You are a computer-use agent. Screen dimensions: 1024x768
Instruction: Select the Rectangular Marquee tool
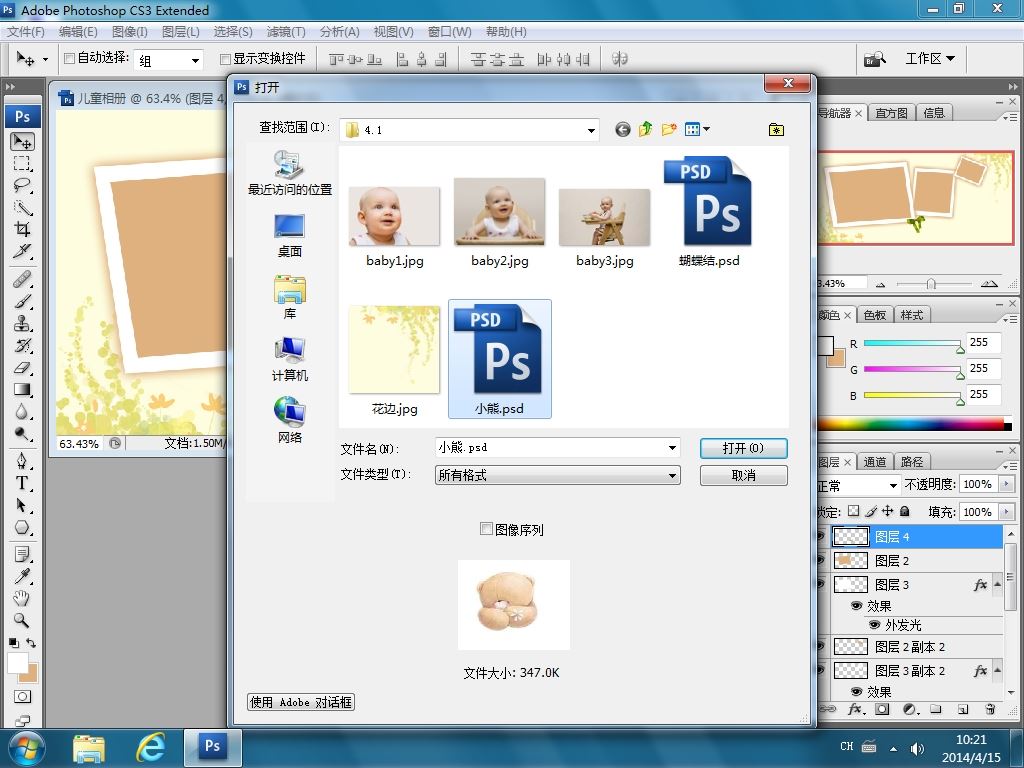tap(22, 163)
